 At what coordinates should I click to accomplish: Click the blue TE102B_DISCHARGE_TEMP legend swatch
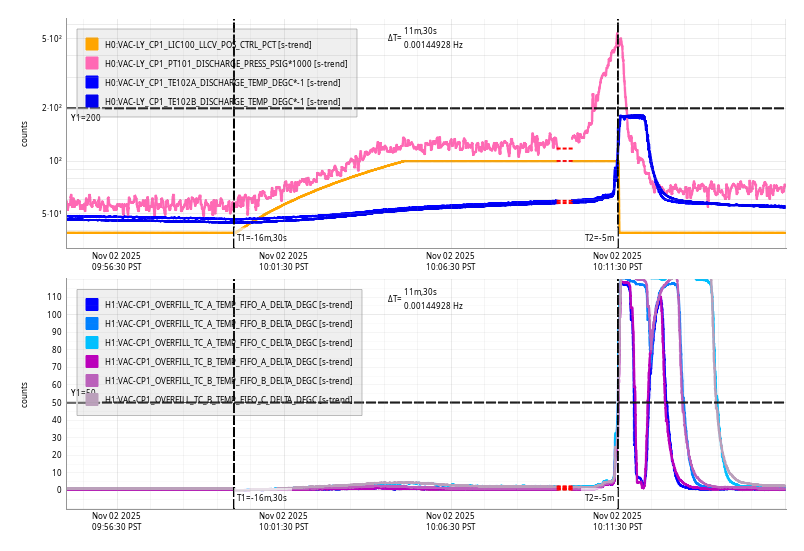coord(92,101)
